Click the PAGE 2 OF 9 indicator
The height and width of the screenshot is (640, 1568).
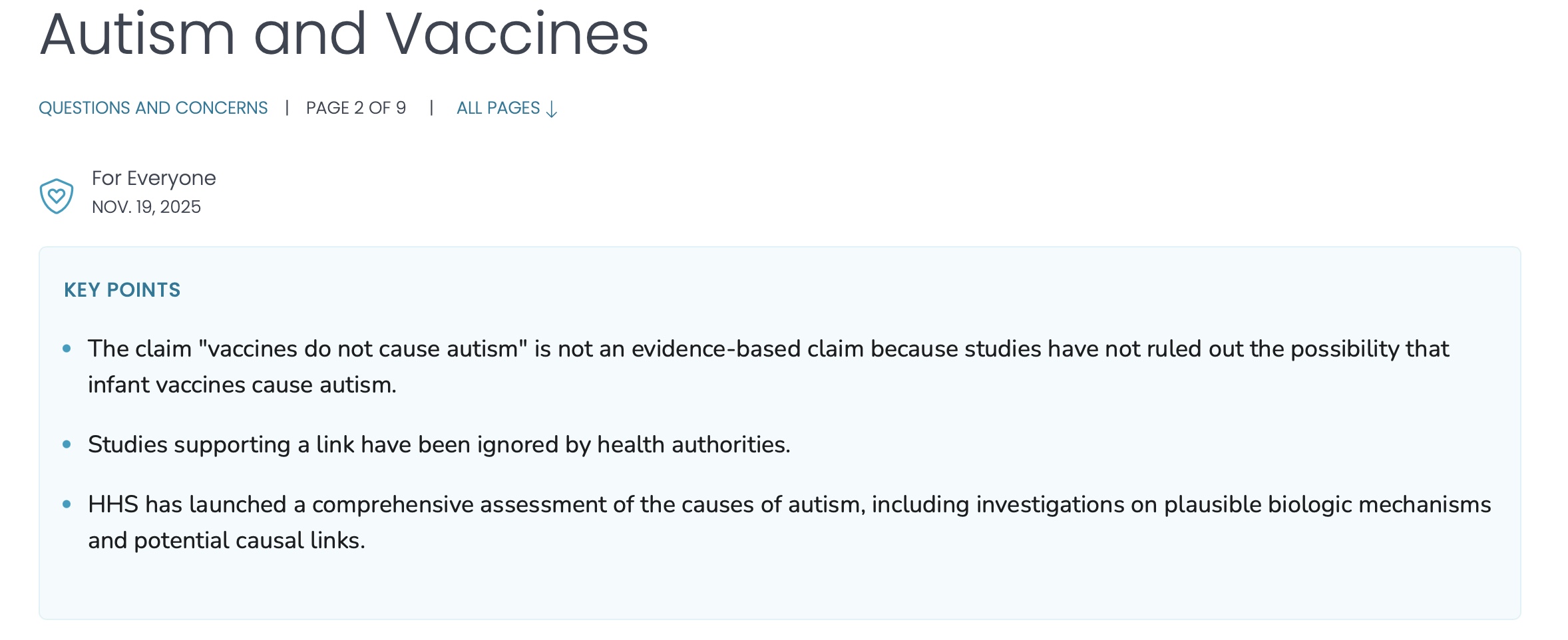click(356, 108)
